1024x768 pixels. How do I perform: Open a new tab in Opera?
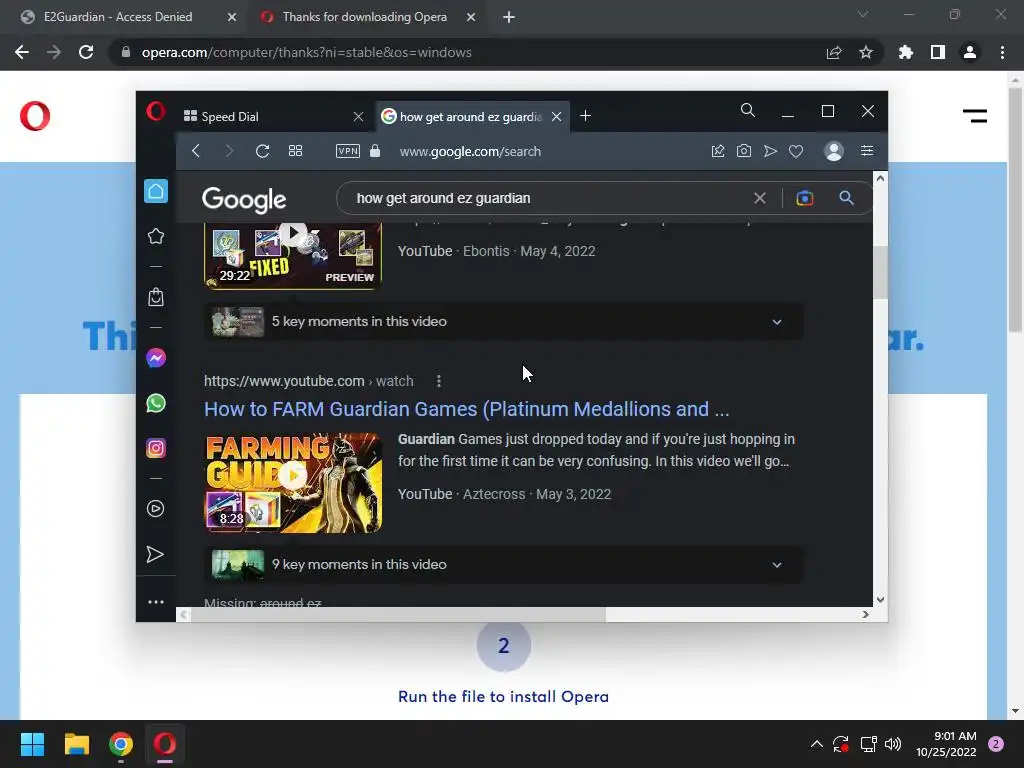coord(586,116)
